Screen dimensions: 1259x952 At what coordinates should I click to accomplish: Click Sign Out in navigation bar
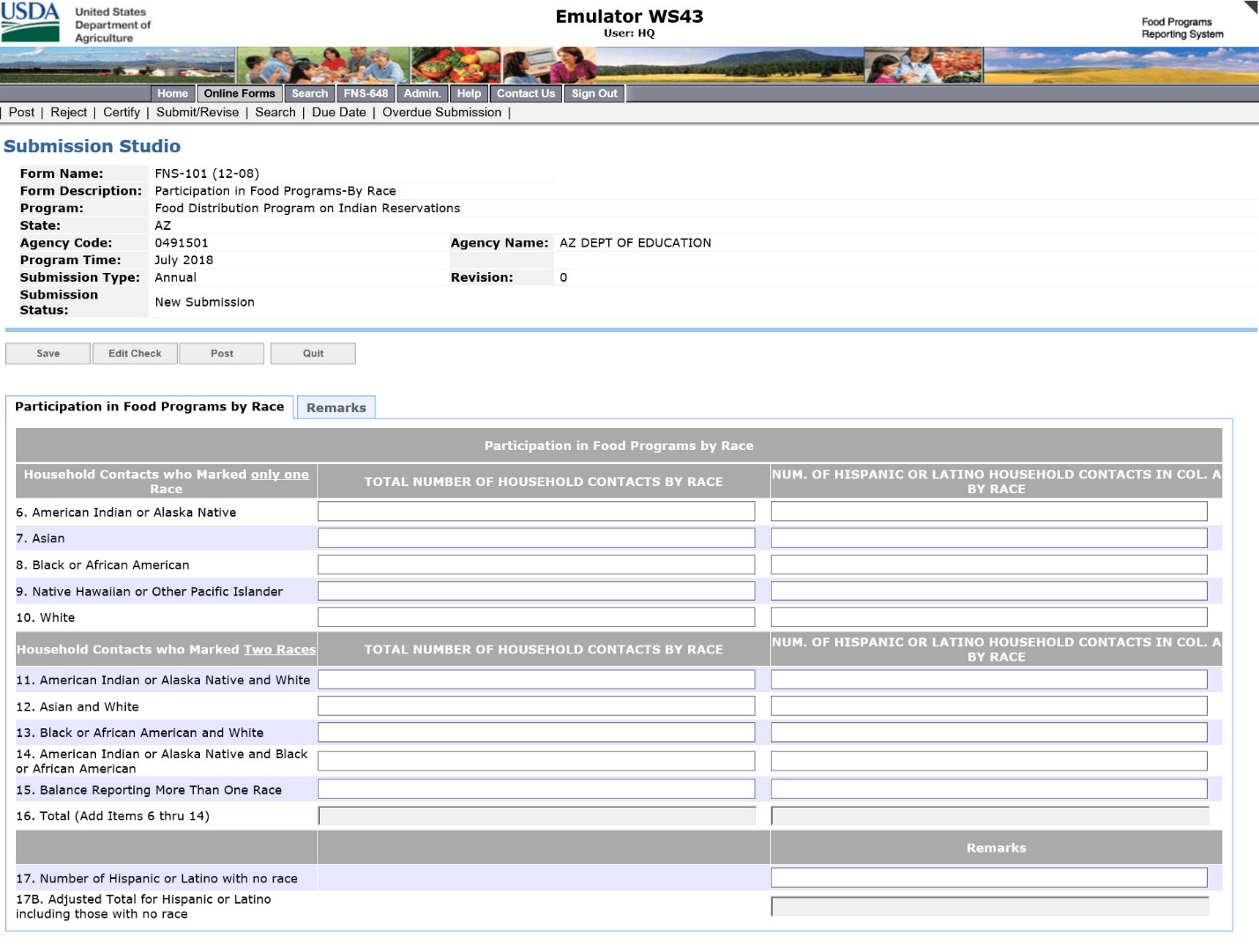(x=594, y=93)
